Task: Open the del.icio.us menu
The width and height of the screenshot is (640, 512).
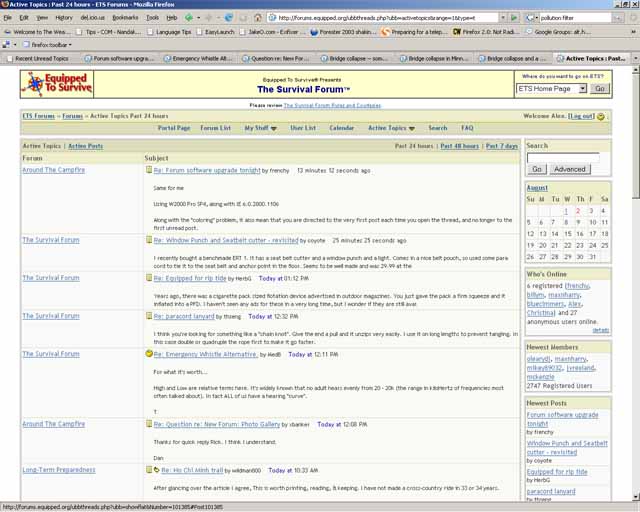Action: tap(92, 18)
